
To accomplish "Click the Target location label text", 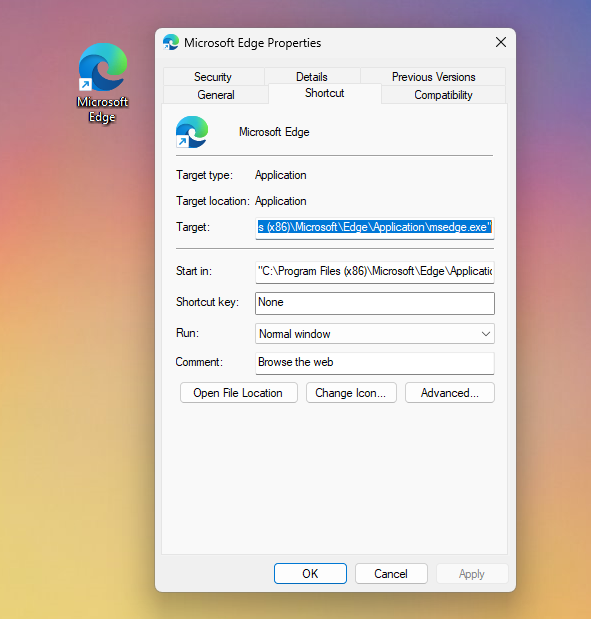I will click(x=213, y=201).
